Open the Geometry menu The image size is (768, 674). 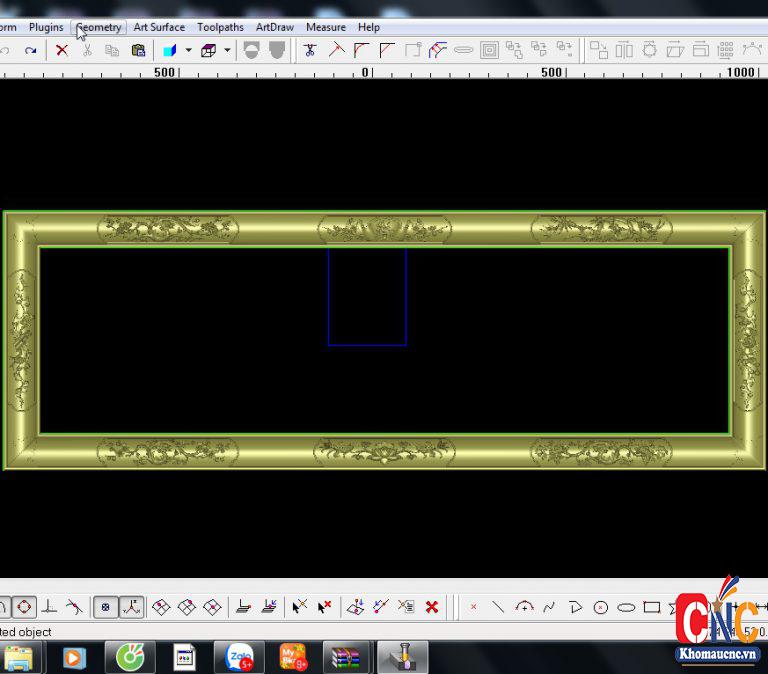(x=99, y=27)
